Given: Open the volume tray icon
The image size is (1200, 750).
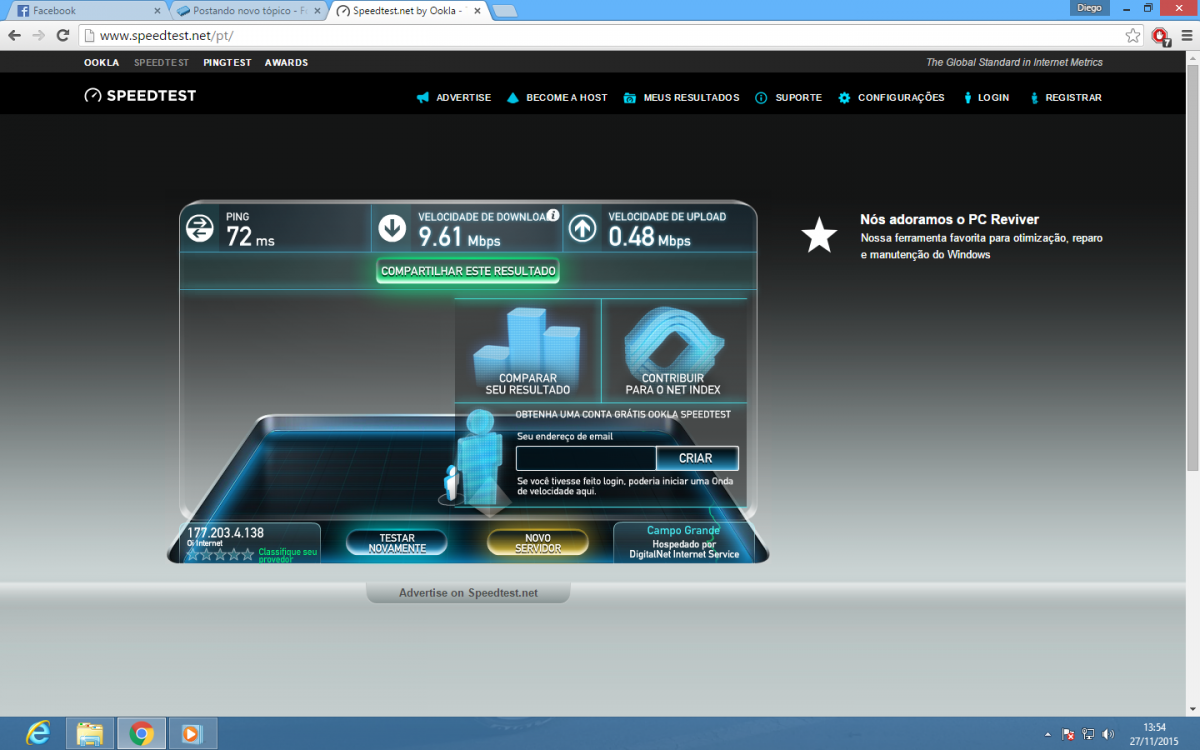Looking at the screenshot, I should click(1107, 734).
